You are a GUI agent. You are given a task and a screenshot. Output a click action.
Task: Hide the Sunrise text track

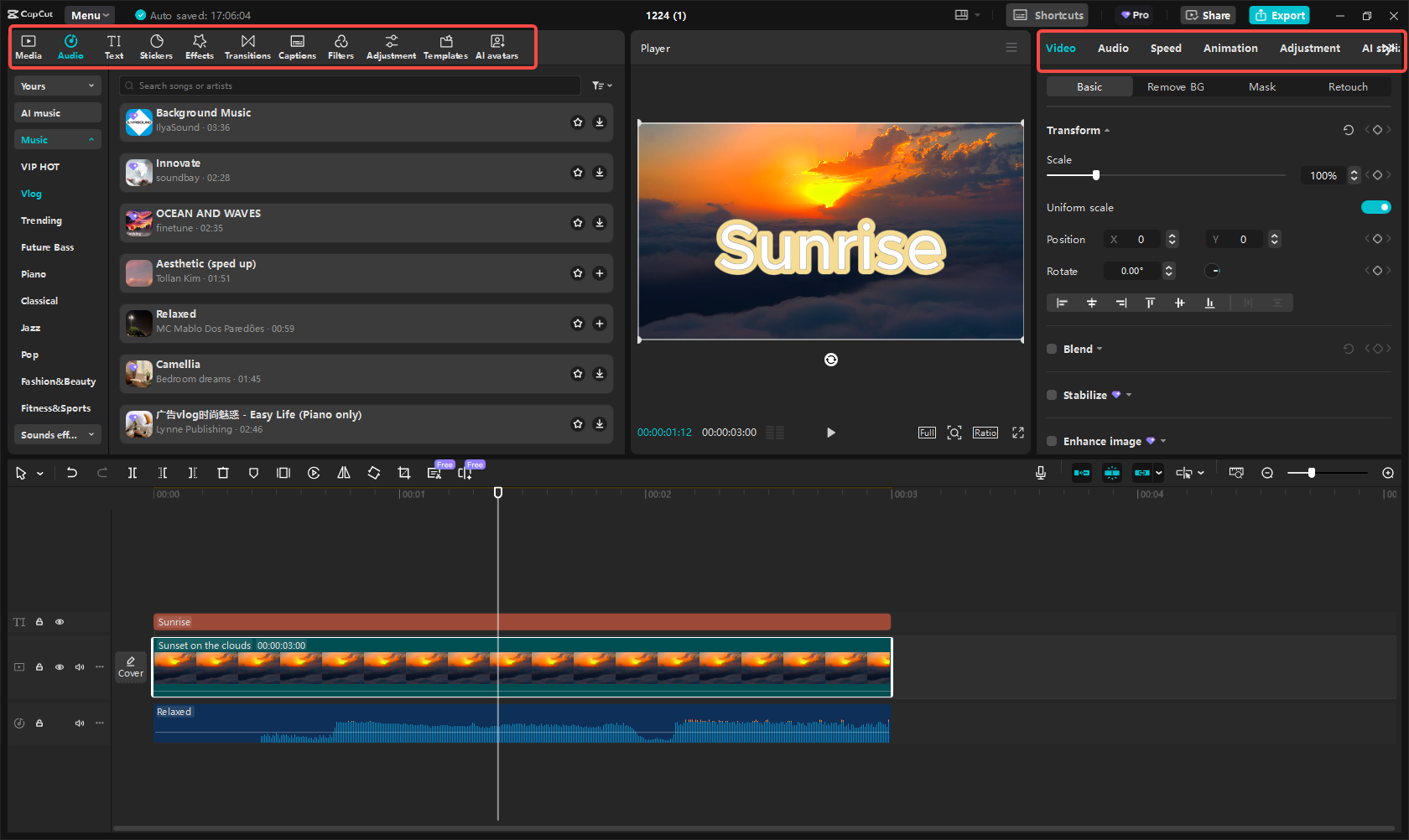coord(60,622)
